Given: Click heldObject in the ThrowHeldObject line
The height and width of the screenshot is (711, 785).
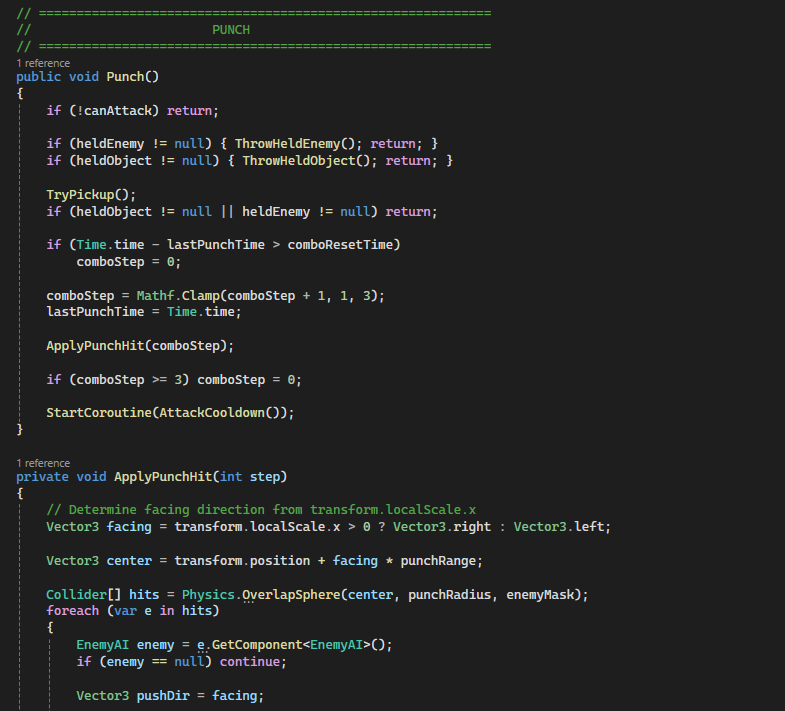Looking at the screenshot, I should [x=114, y=161].
